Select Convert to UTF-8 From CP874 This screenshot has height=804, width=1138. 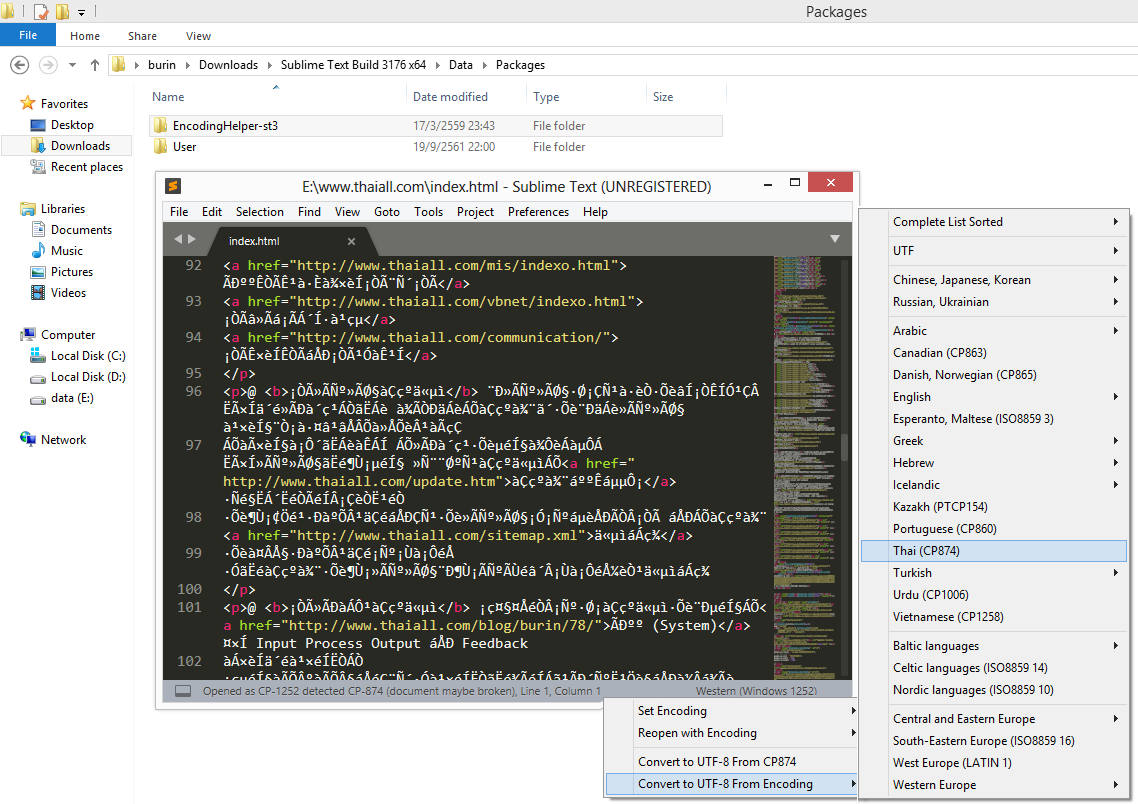click(716, 762)
